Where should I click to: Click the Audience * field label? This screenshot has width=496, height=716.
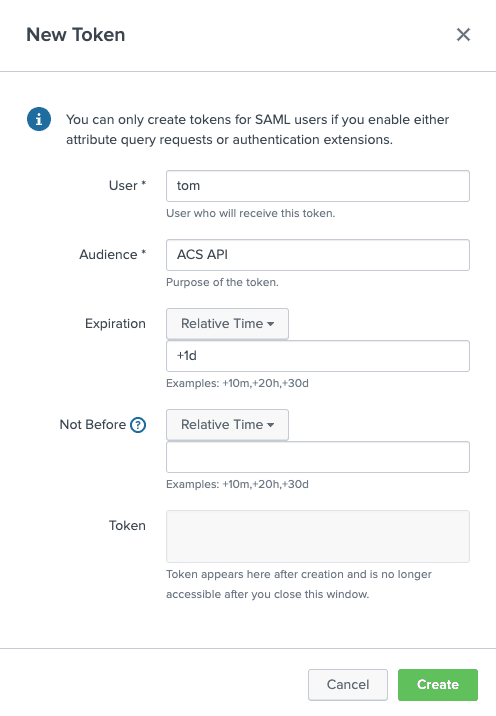[x=113, y=254]
